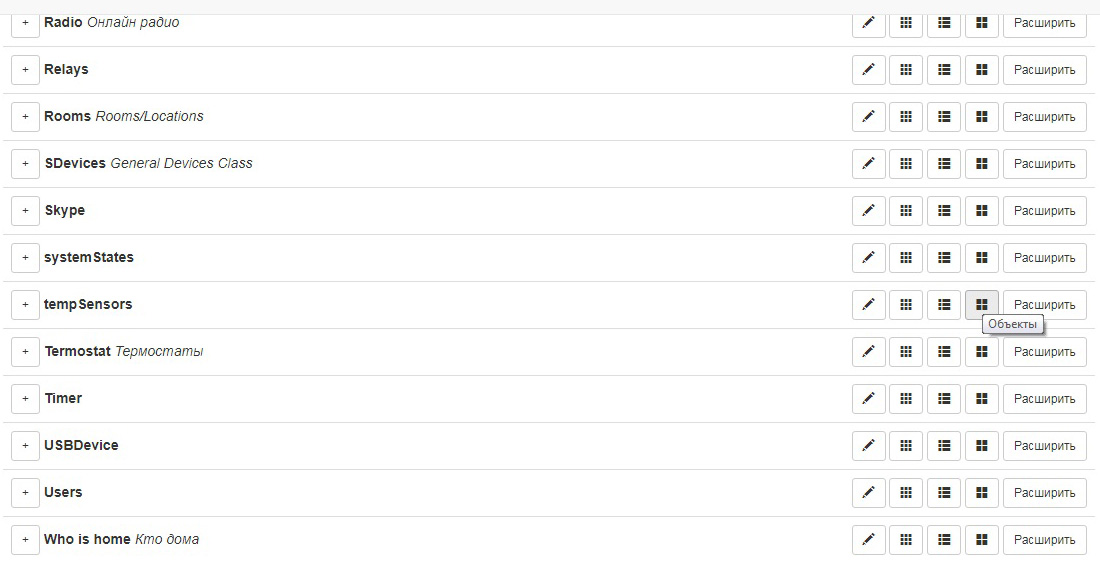Click Расширить button in Termostat row
Image resolution: width=1100 pixels, height=564 pixels.
pos(1044,352)
